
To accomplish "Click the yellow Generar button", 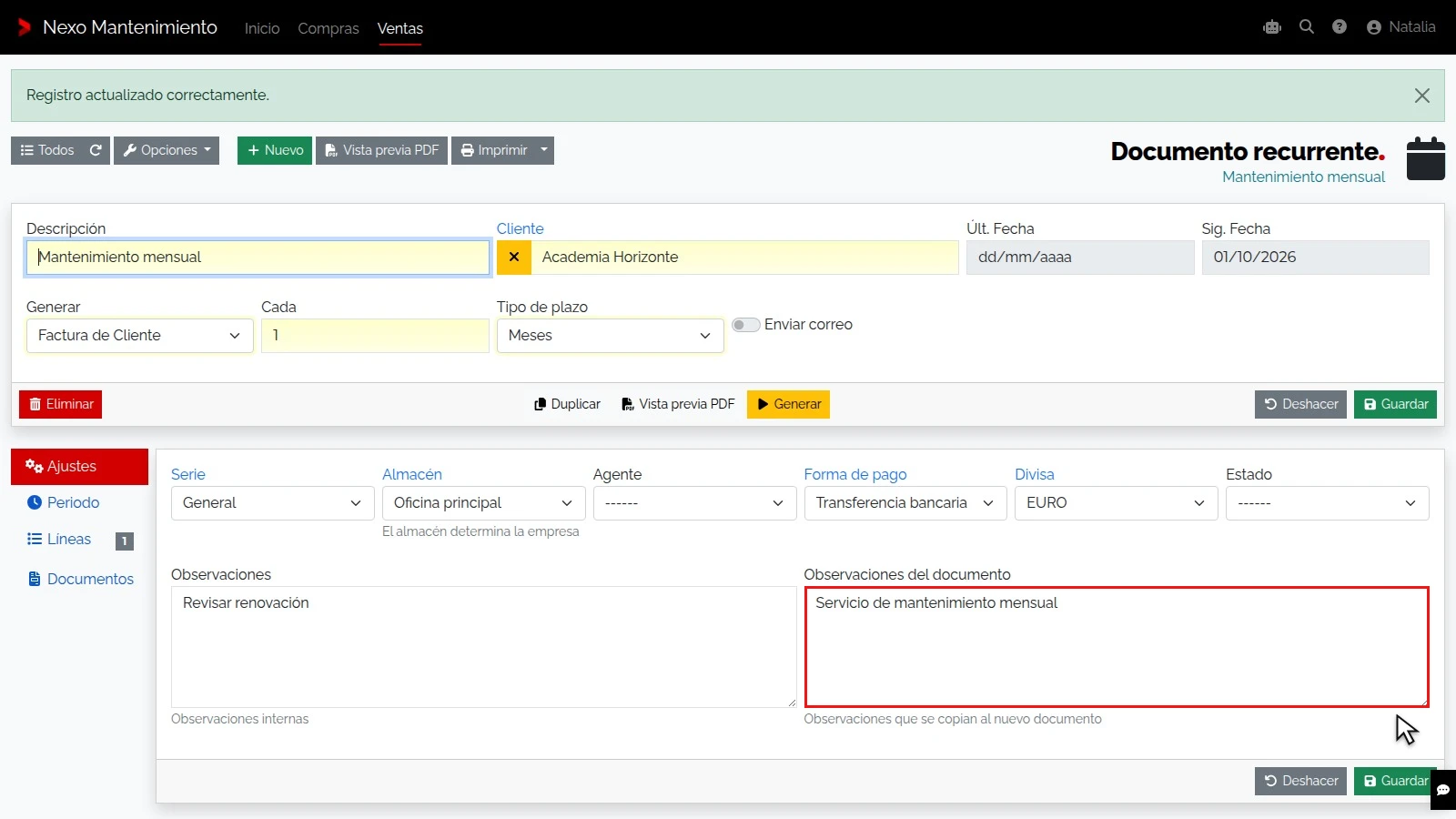I will point(788,404).
